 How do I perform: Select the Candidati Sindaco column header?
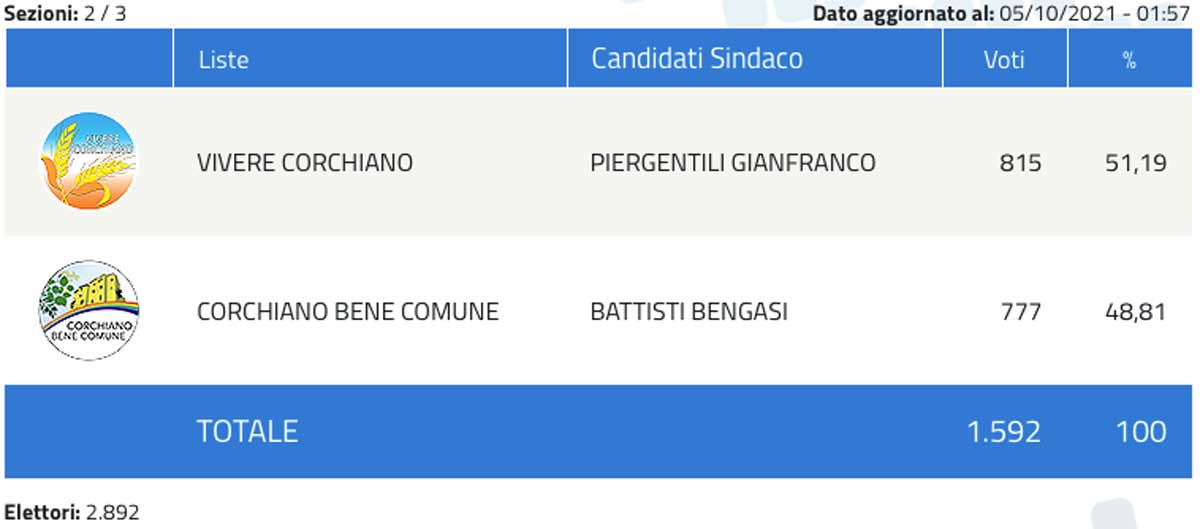[697, 58]
